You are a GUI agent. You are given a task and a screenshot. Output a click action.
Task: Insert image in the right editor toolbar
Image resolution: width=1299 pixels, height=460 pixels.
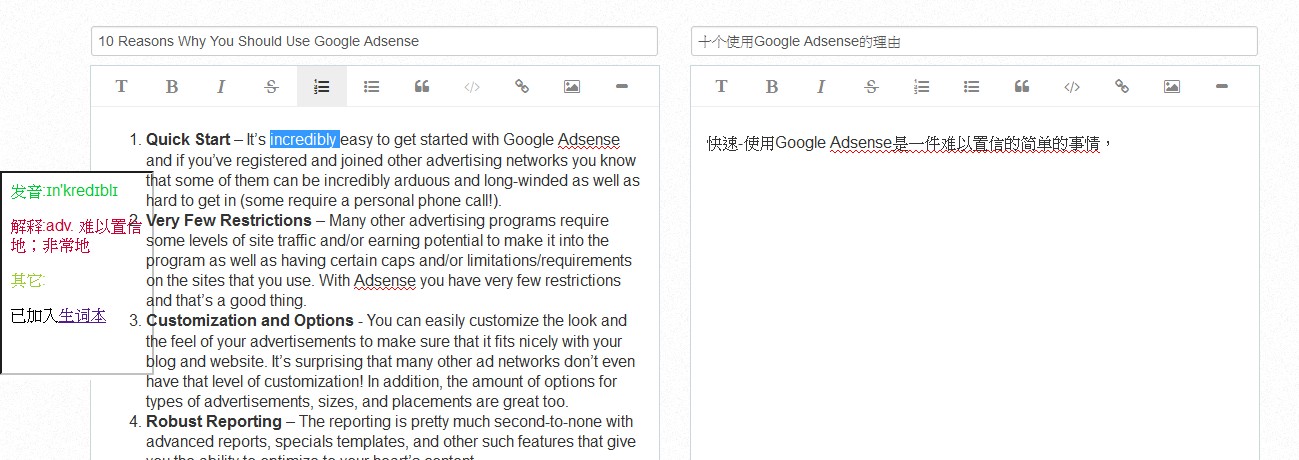click(x=1172, y=87)
